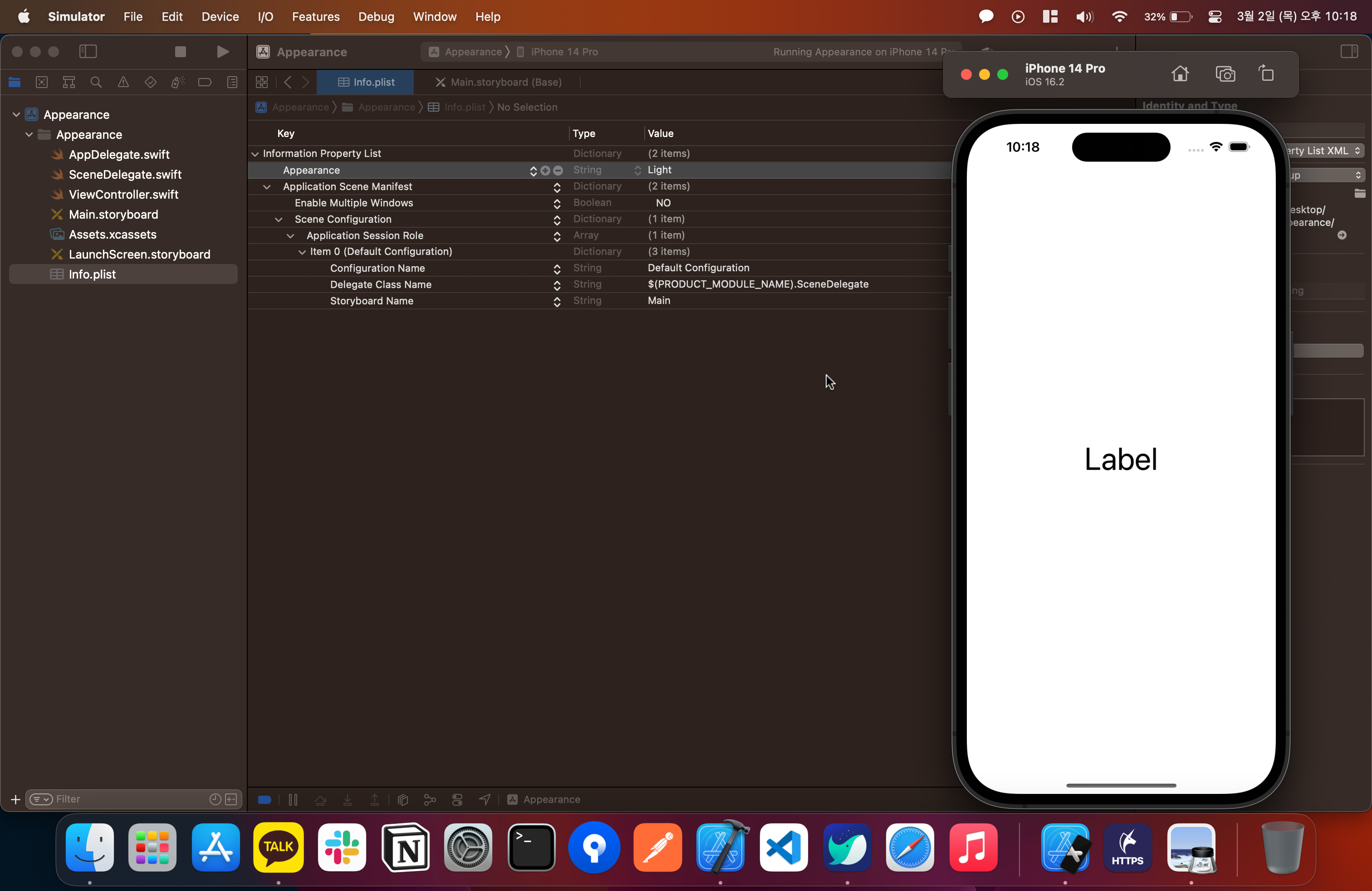Toggle the breakpoints activation button

[265, 799]
